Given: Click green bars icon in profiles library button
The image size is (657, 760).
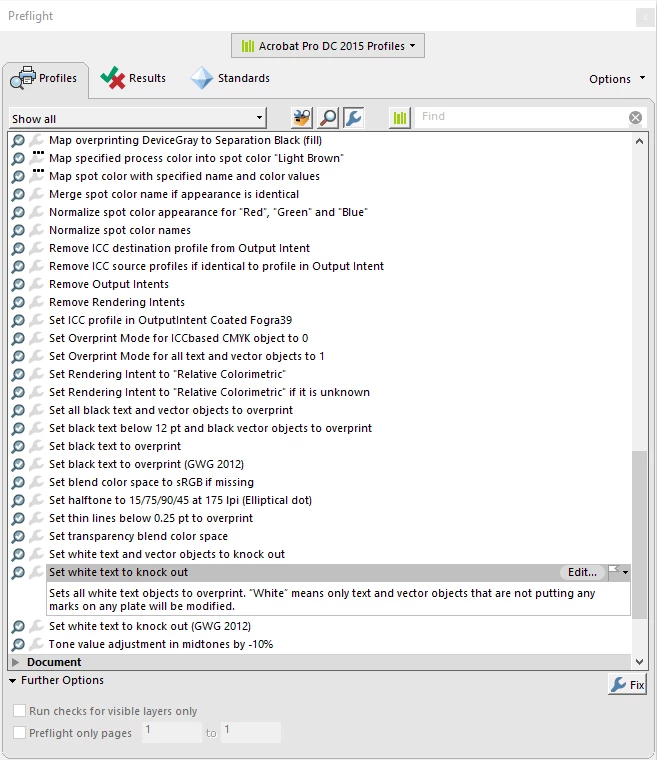Looking at the screenshot, I should click(248, 46).
